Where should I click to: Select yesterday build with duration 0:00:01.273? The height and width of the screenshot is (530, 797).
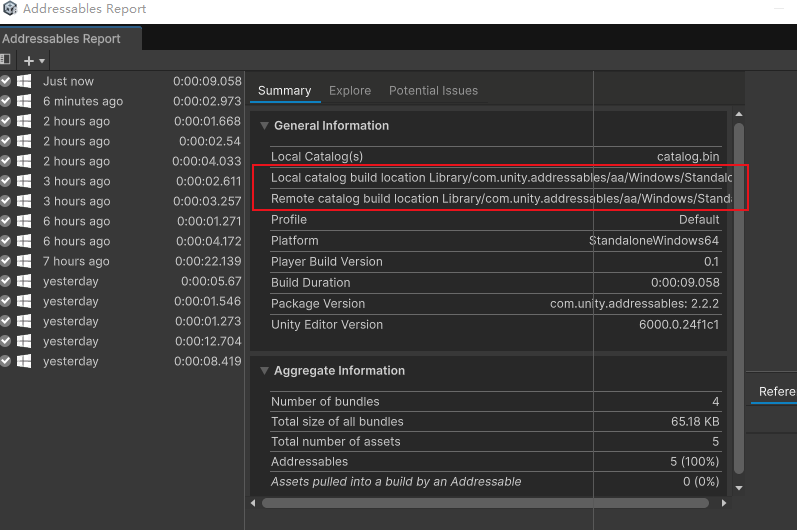coord(121,321)
